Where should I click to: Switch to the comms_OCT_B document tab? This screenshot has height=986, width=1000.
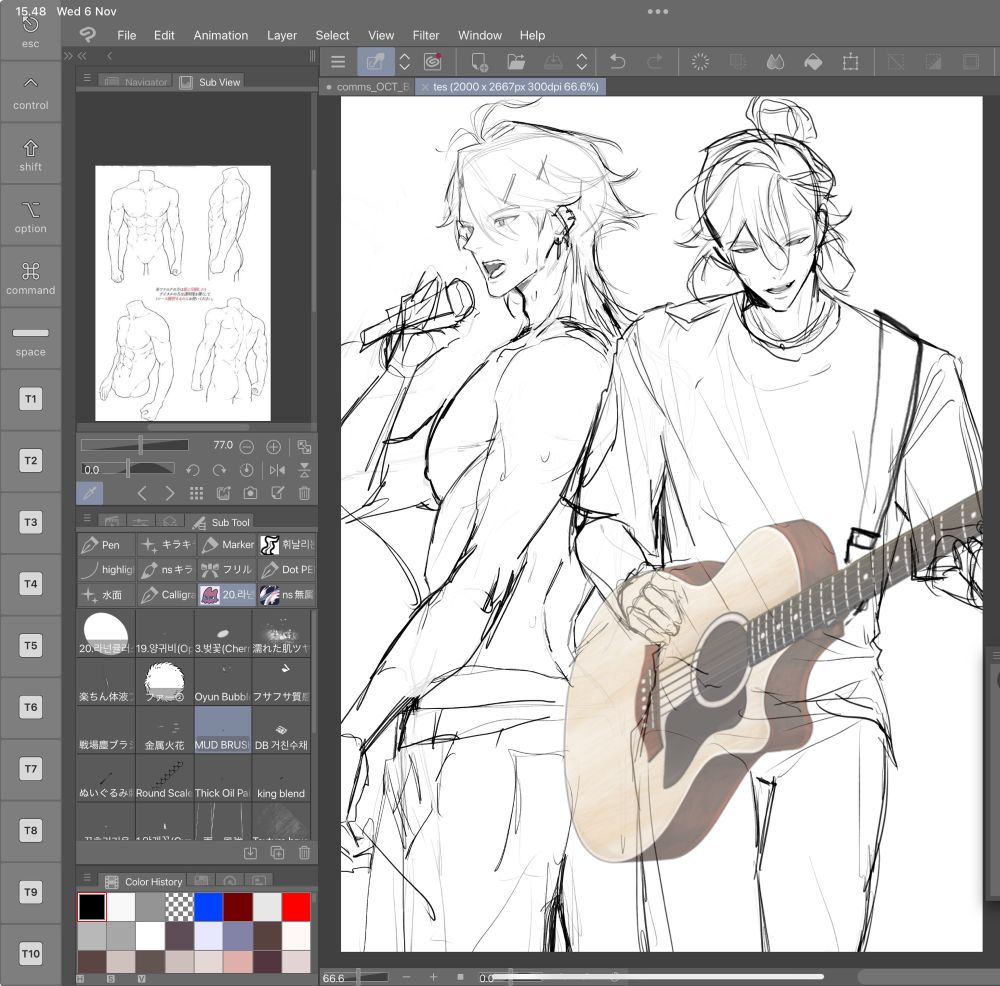(367, 87)
